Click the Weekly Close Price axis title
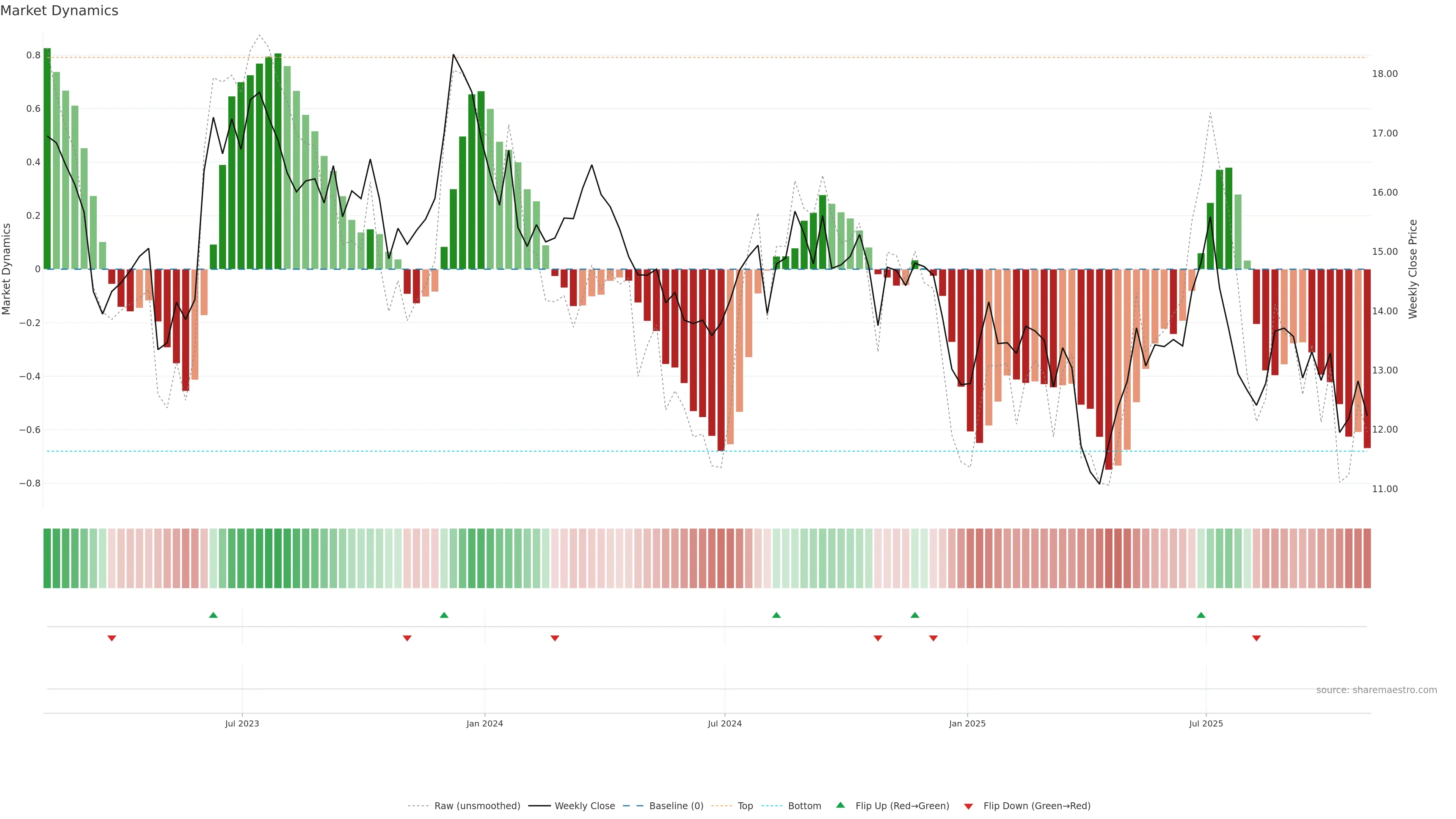The image size is (1456, 819). [1412, 269]
